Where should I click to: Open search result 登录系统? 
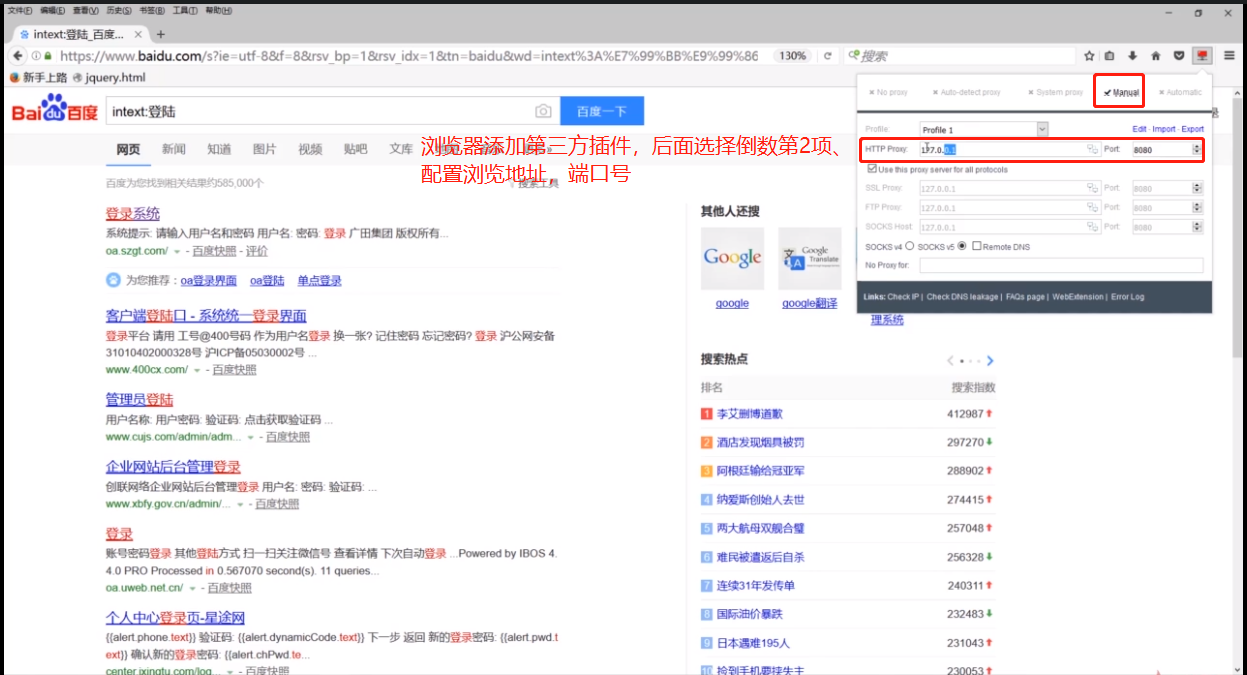pyautogui.click(x=133, y=214)
